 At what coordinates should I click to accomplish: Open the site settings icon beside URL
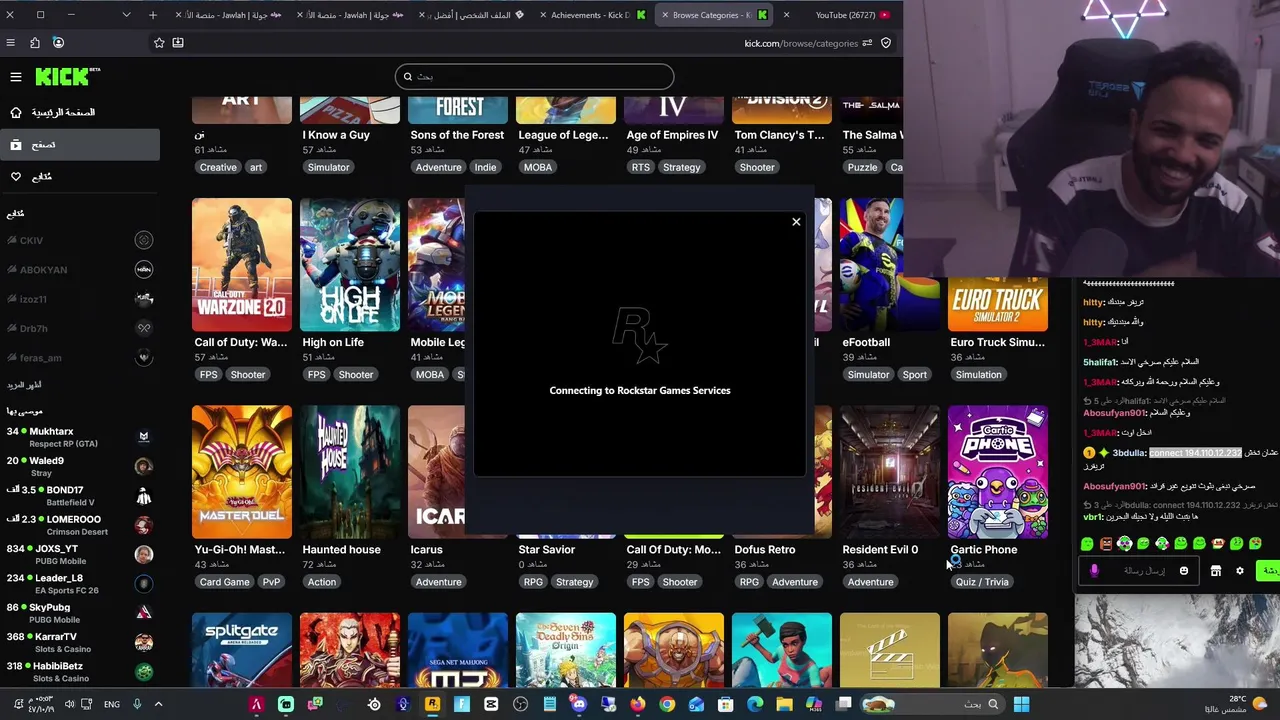pos(867,43)
